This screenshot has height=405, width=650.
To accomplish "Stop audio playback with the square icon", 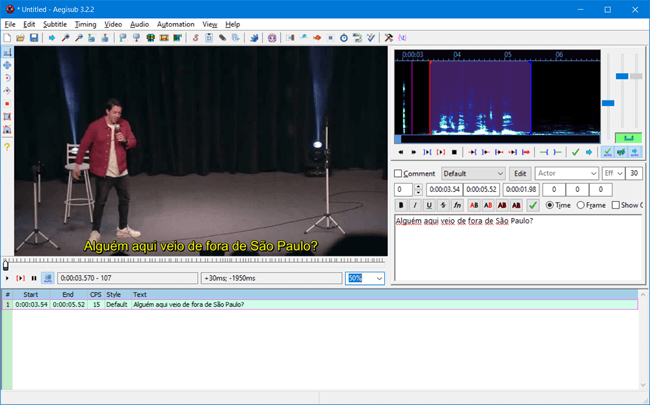I will click(x=454, y=152).
